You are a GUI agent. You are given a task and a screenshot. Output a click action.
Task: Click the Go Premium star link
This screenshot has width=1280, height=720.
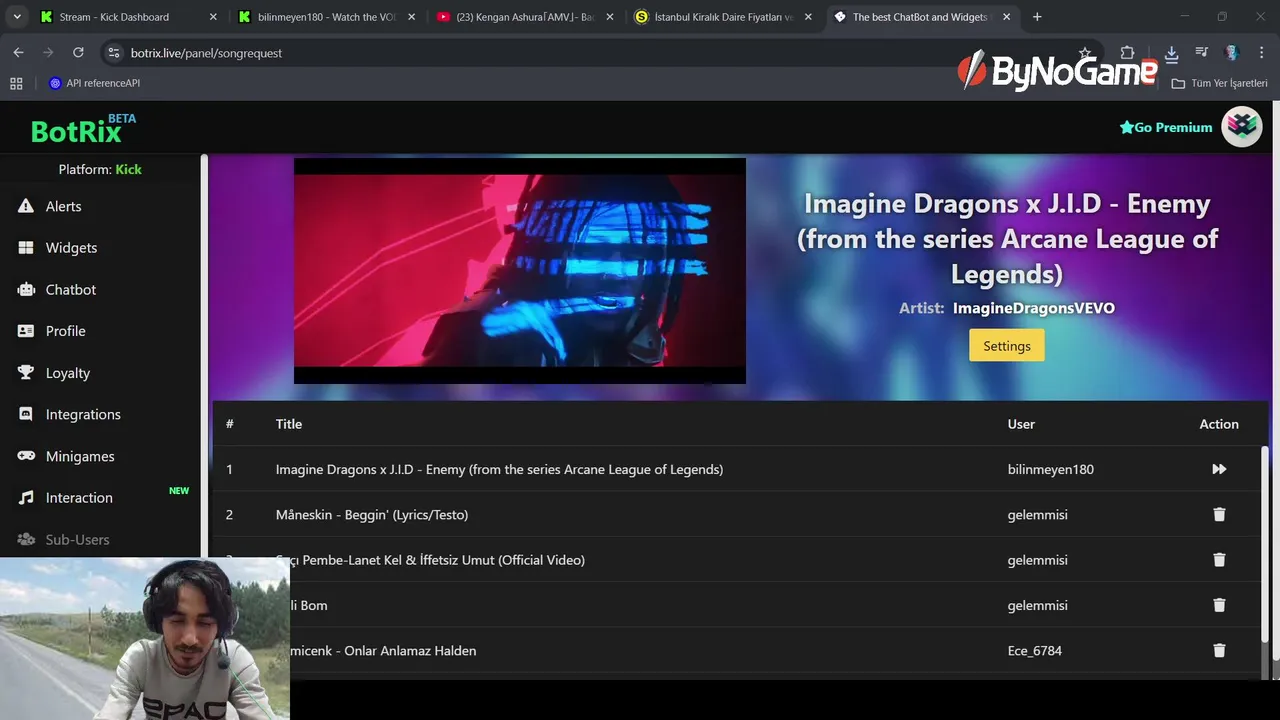(x=1166, y=127)
